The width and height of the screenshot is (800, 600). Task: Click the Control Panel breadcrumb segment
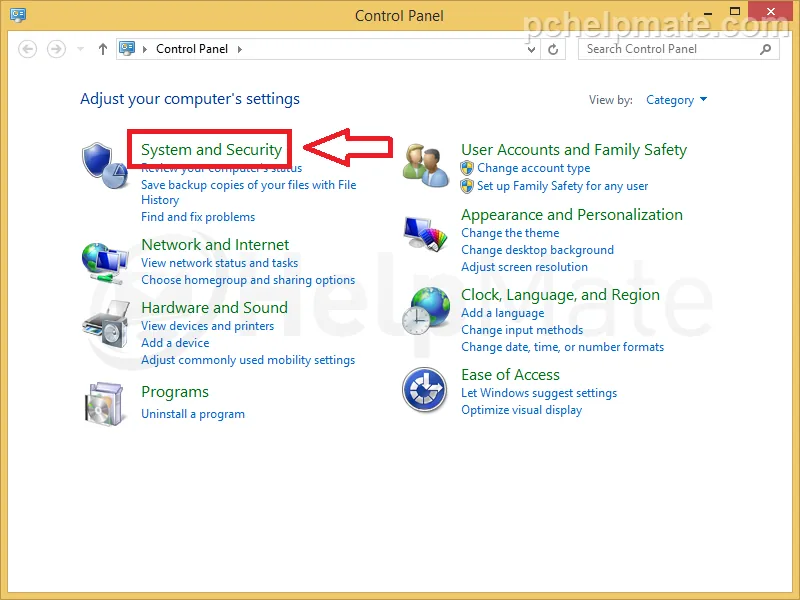point(192,49)
